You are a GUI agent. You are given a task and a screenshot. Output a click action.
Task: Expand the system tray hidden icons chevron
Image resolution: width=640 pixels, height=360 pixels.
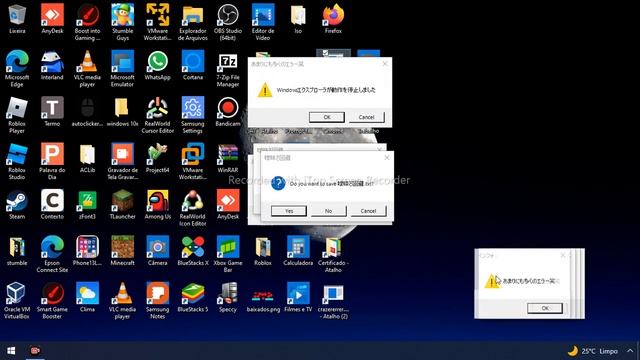click(630, 351)
